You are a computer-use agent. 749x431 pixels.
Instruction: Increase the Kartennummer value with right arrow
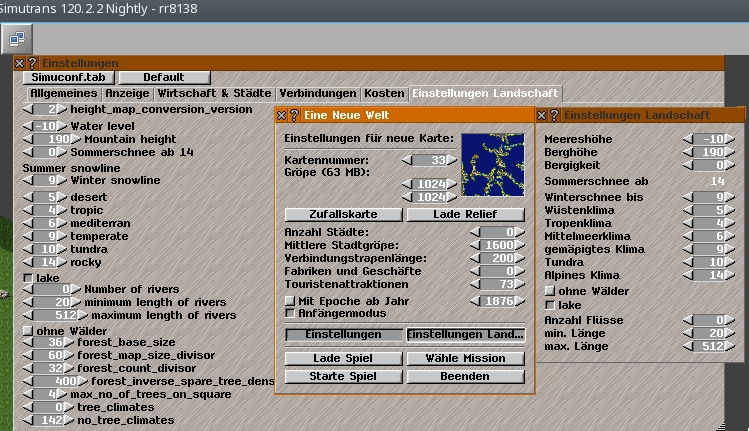tap(452, 159)
